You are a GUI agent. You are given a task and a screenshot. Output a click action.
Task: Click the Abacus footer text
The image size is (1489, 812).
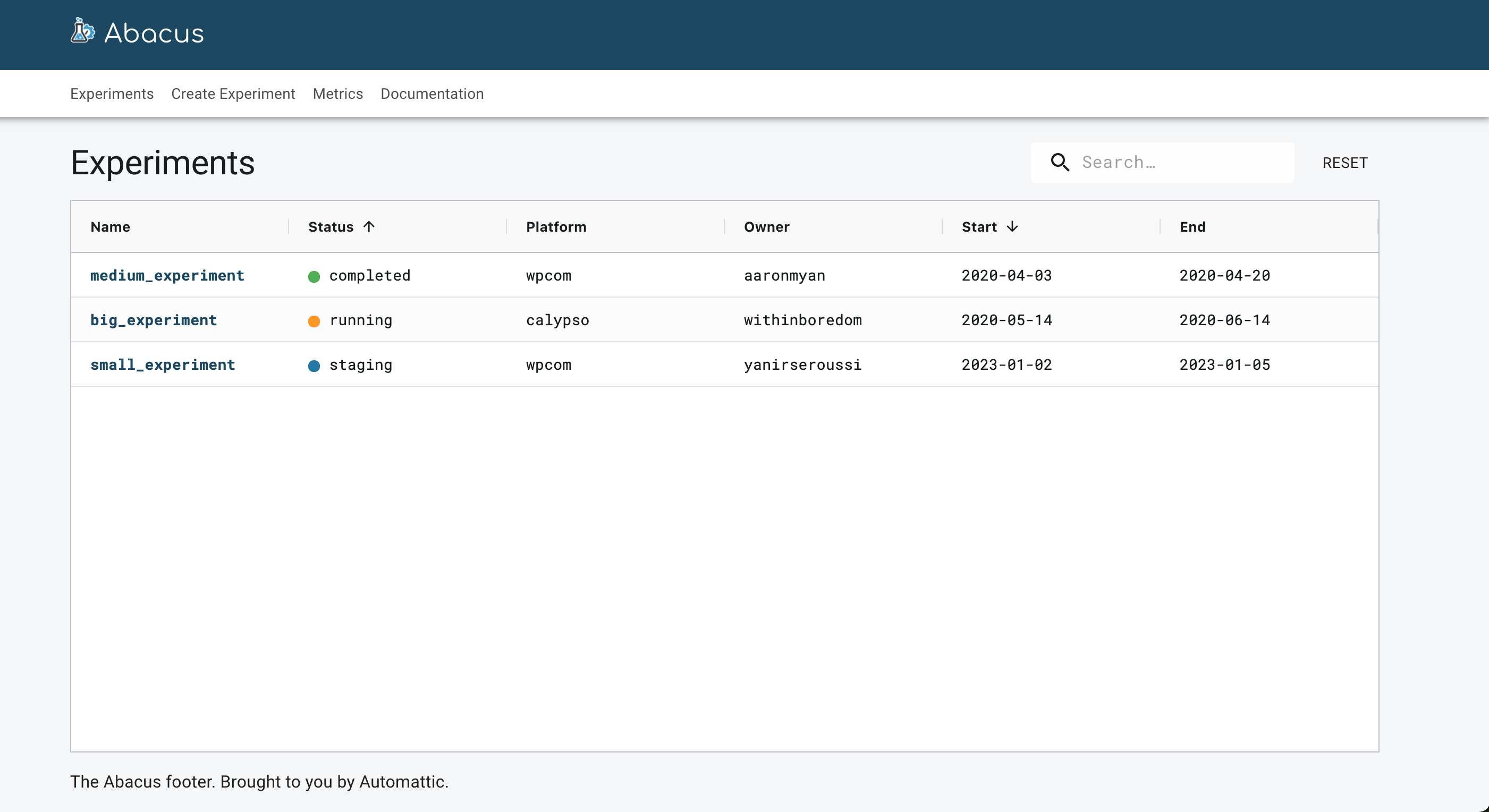[x=259, y=781]
